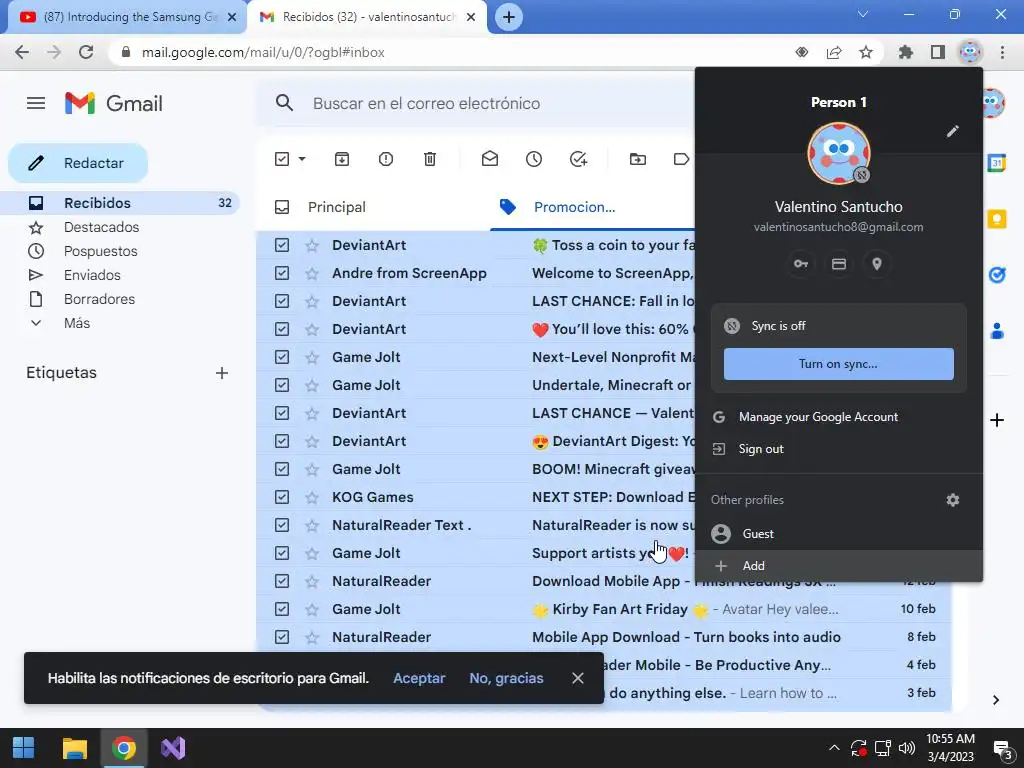Click the search magnifier icon
1024x768 pixels.
(284, 103)
